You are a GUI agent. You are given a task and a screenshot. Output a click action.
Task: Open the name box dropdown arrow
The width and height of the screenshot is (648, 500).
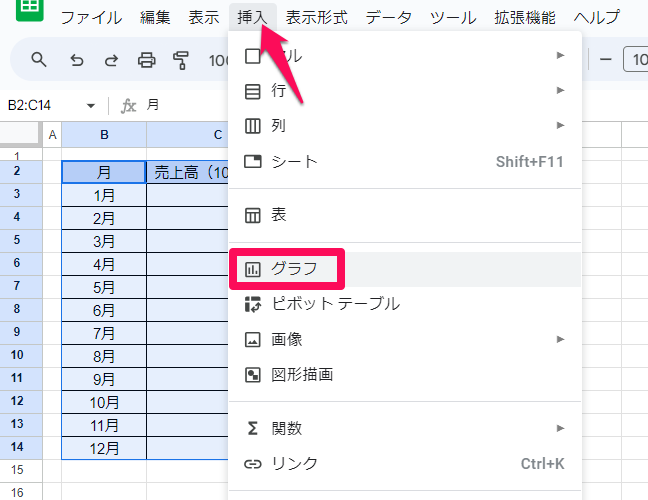[x=91, y=106]
